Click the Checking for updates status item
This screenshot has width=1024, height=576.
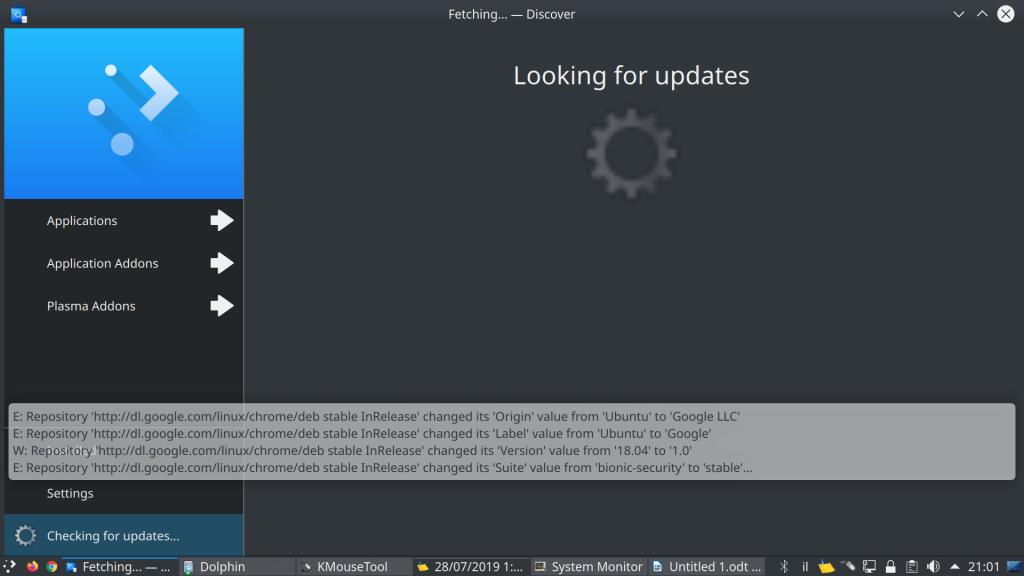point(113,536)
